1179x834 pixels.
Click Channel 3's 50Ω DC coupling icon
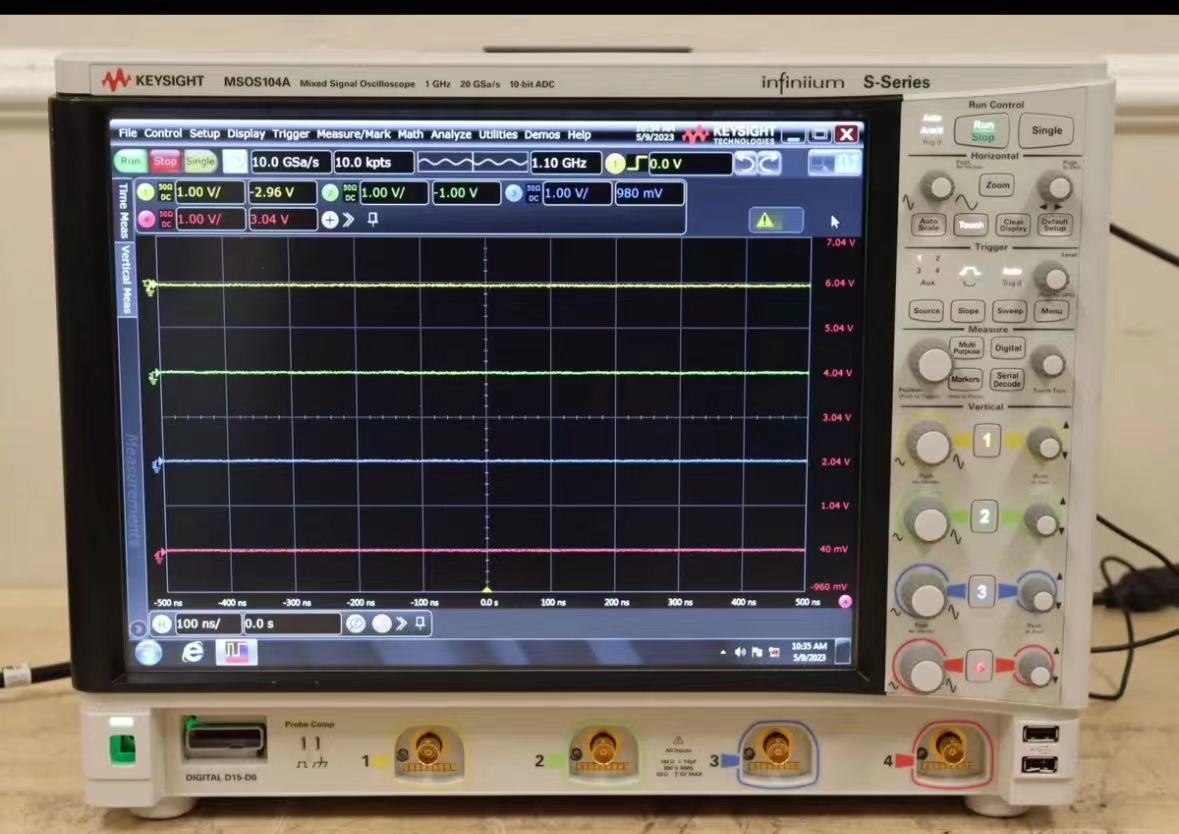[x=533, y=193]
